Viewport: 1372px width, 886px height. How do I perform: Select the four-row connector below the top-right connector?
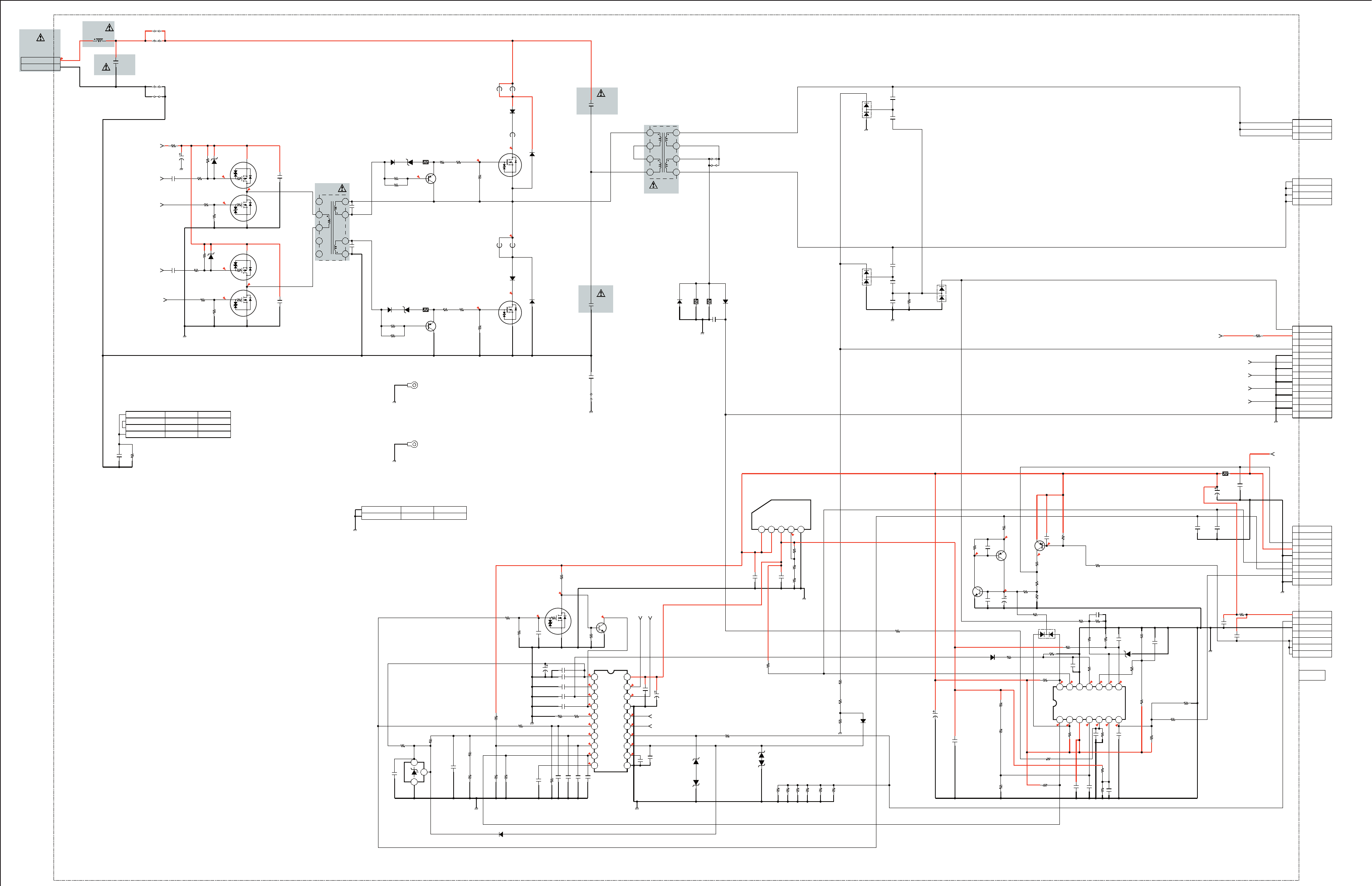pos(1311,192)
